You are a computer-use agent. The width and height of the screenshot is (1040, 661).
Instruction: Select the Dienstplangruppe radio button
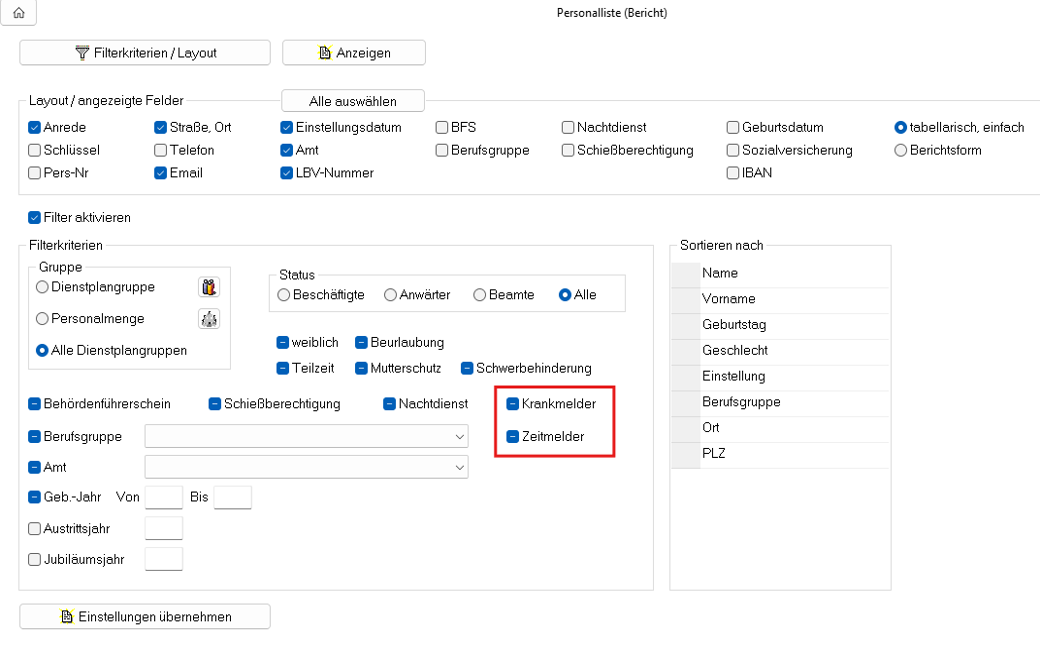pyautogui.click(x=42, y=287)
